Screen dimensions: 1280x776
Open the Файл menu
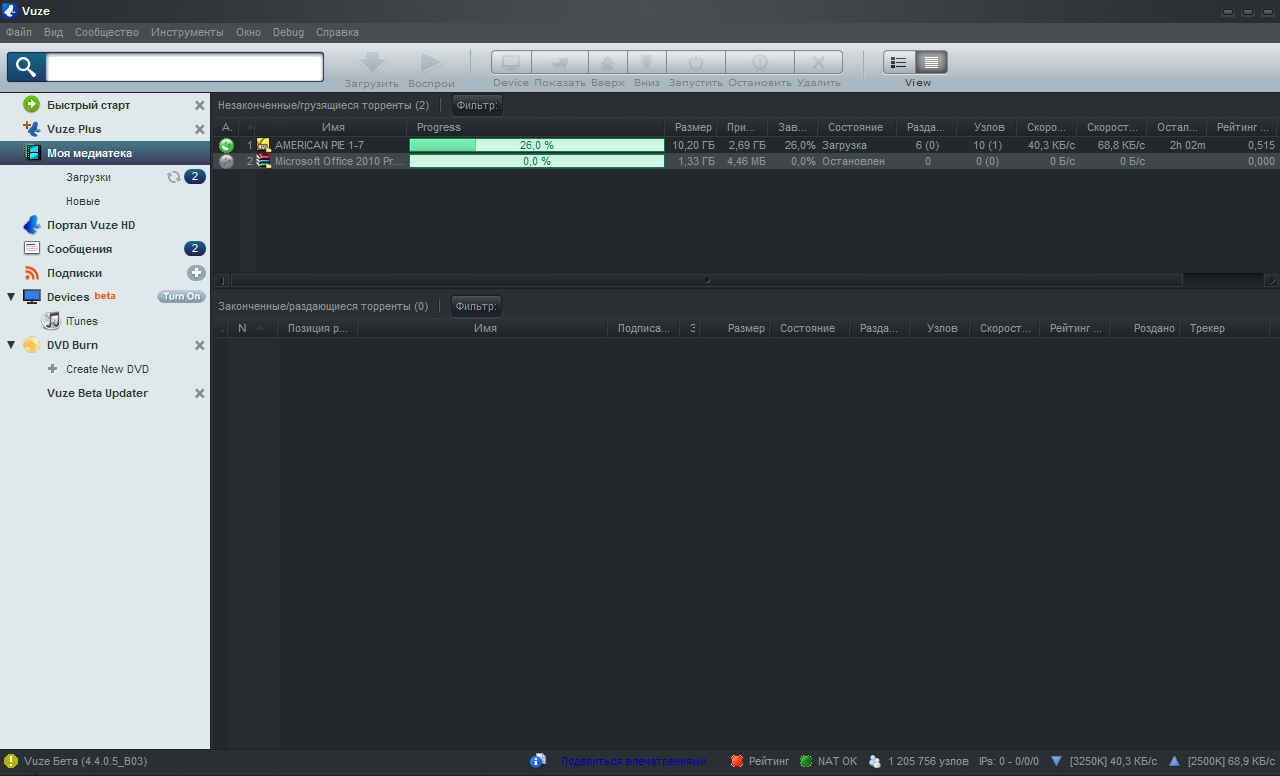point(19,32)
